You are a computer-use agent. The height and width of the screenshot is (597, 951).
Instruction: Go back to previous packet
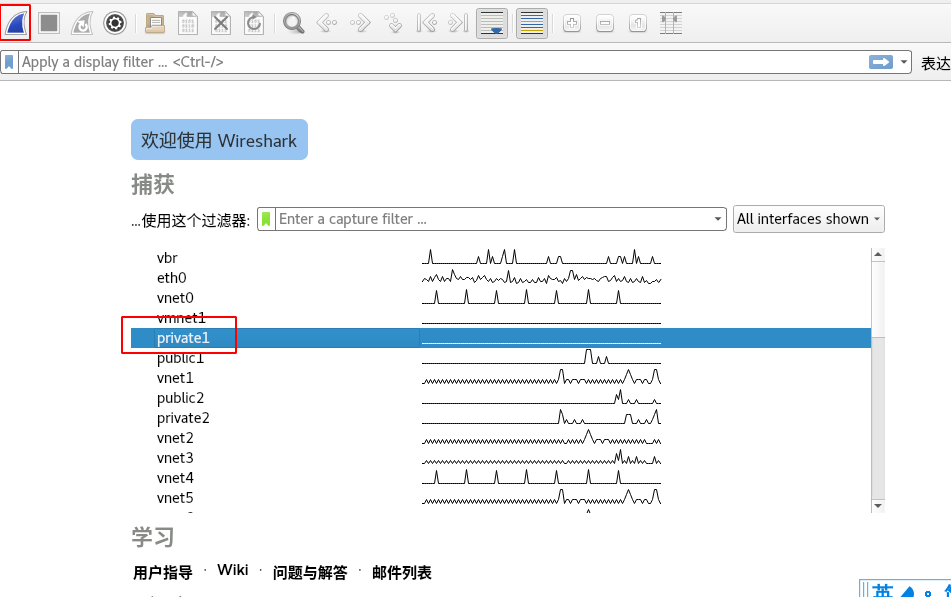coord(327,23)
